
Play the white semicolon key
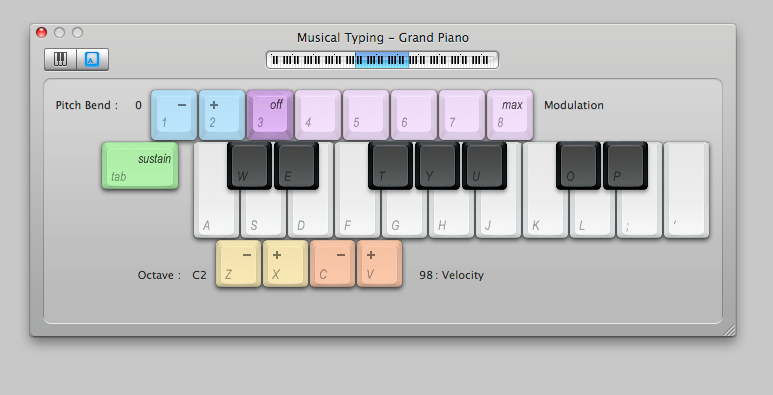click(639, 215)
